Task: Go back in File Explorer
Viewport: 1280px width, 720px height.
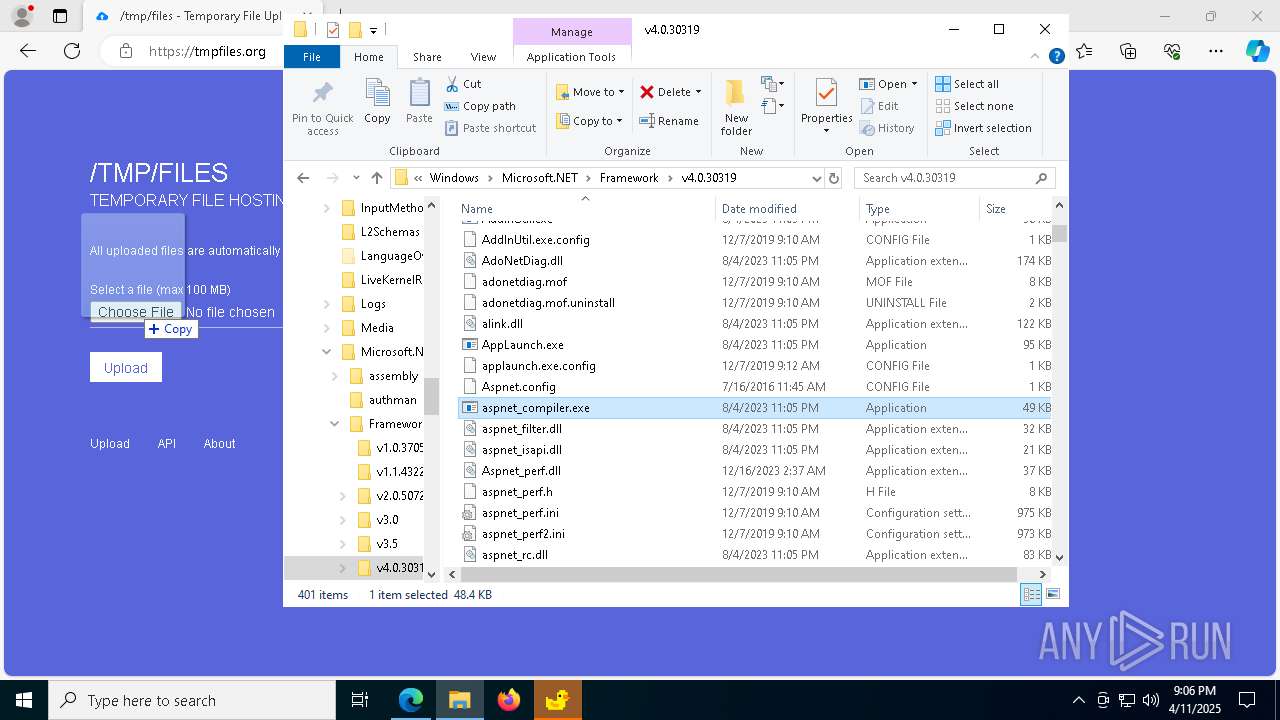Action: tap(303, 178)
